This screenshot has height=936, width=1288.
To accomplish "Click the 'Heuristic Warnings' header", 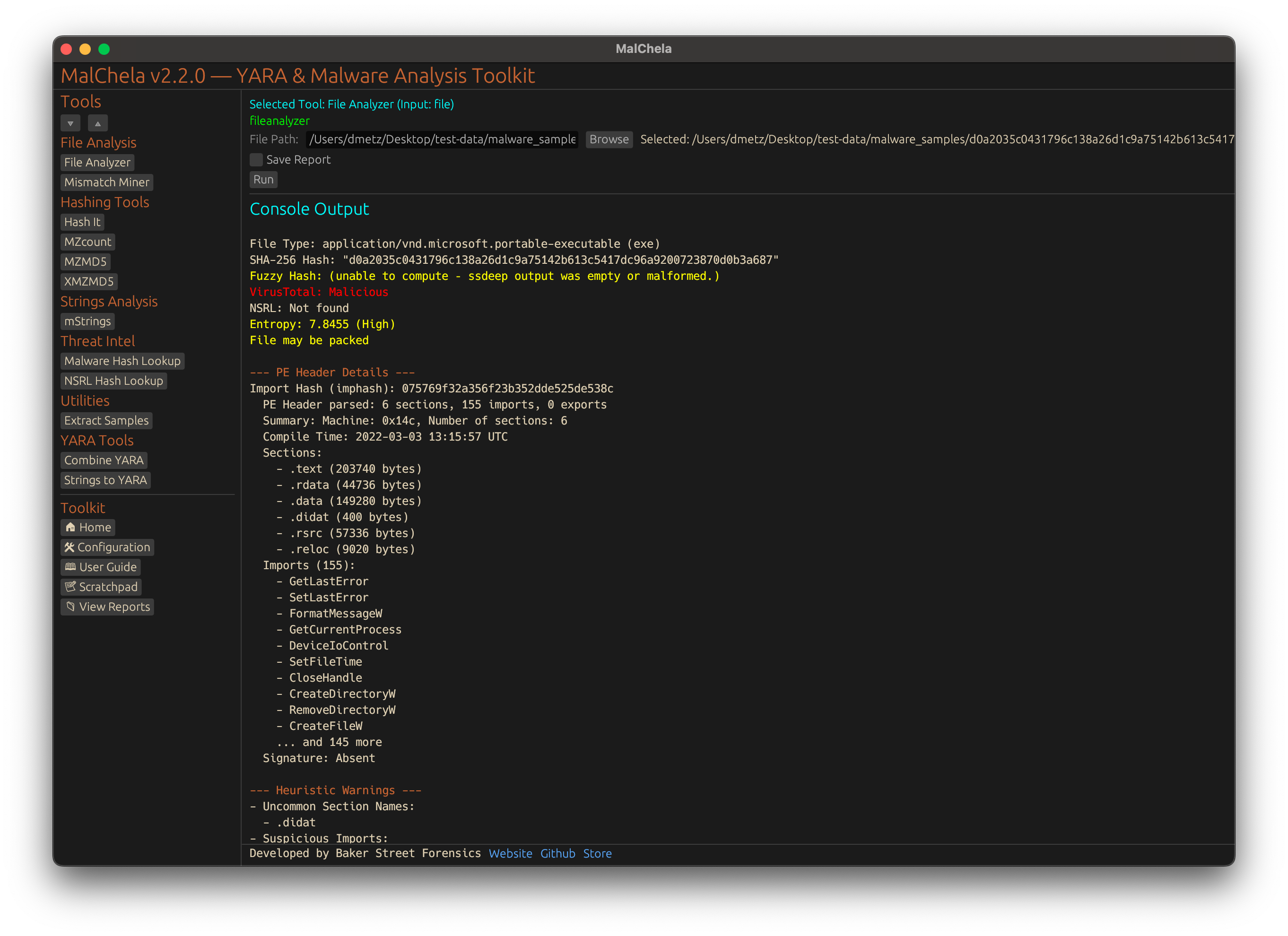I will click(x=336, y=791).
